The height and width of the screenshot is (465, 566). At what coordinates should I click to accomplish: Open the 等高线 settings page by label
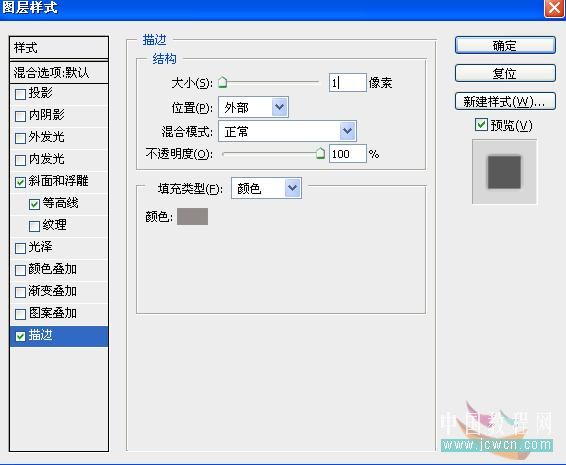tap(60, 203)
